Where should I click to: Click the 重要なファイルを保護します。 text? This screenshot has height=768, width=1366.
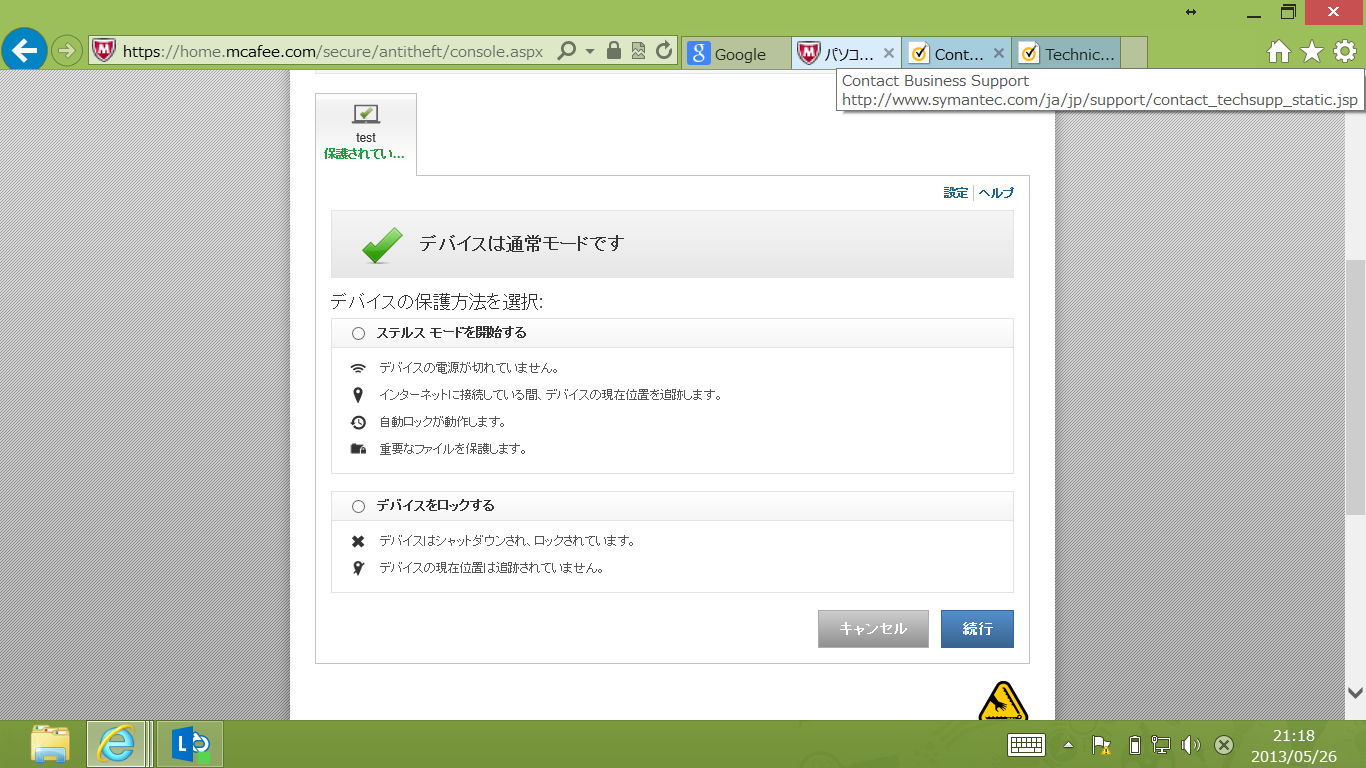[x=453, y=449]
